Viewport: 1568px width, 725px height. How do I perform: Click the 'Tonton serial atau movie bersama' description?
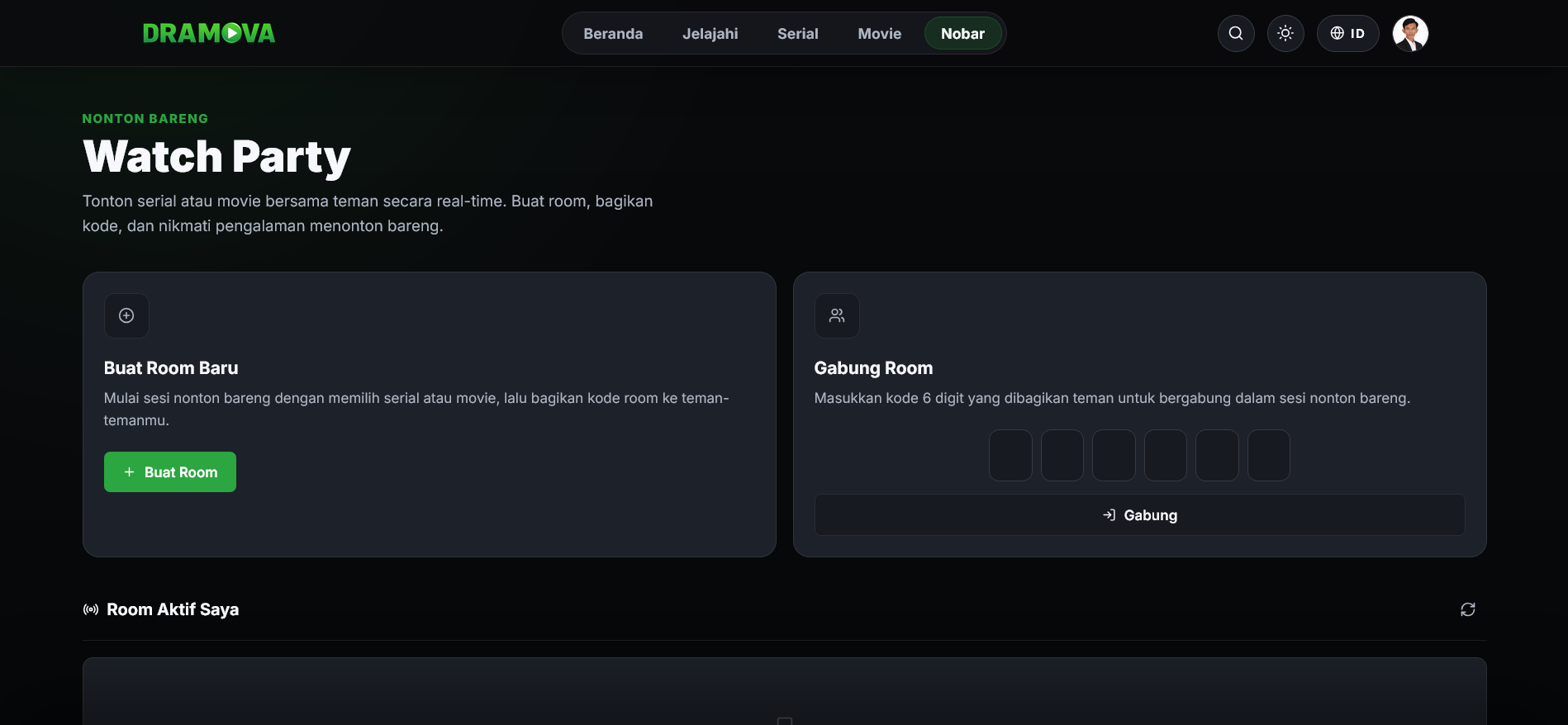pyautogui.click(x=368, y=213)
